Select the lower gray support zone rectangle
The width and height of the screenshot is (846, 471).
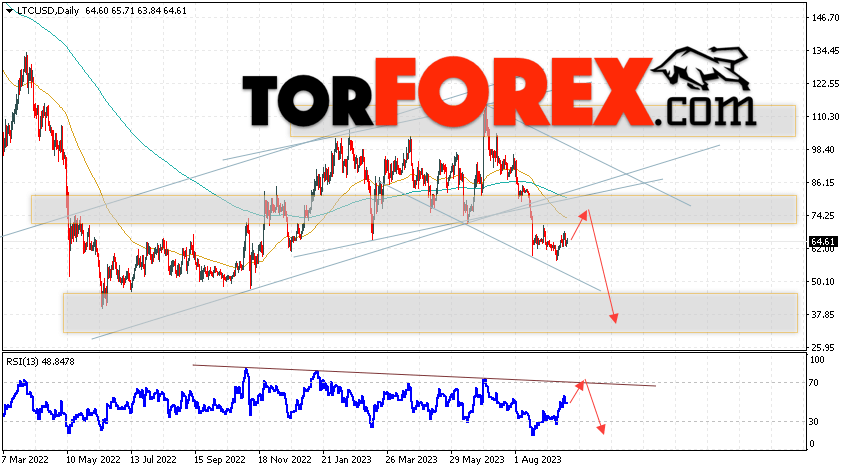coord(430,313)
